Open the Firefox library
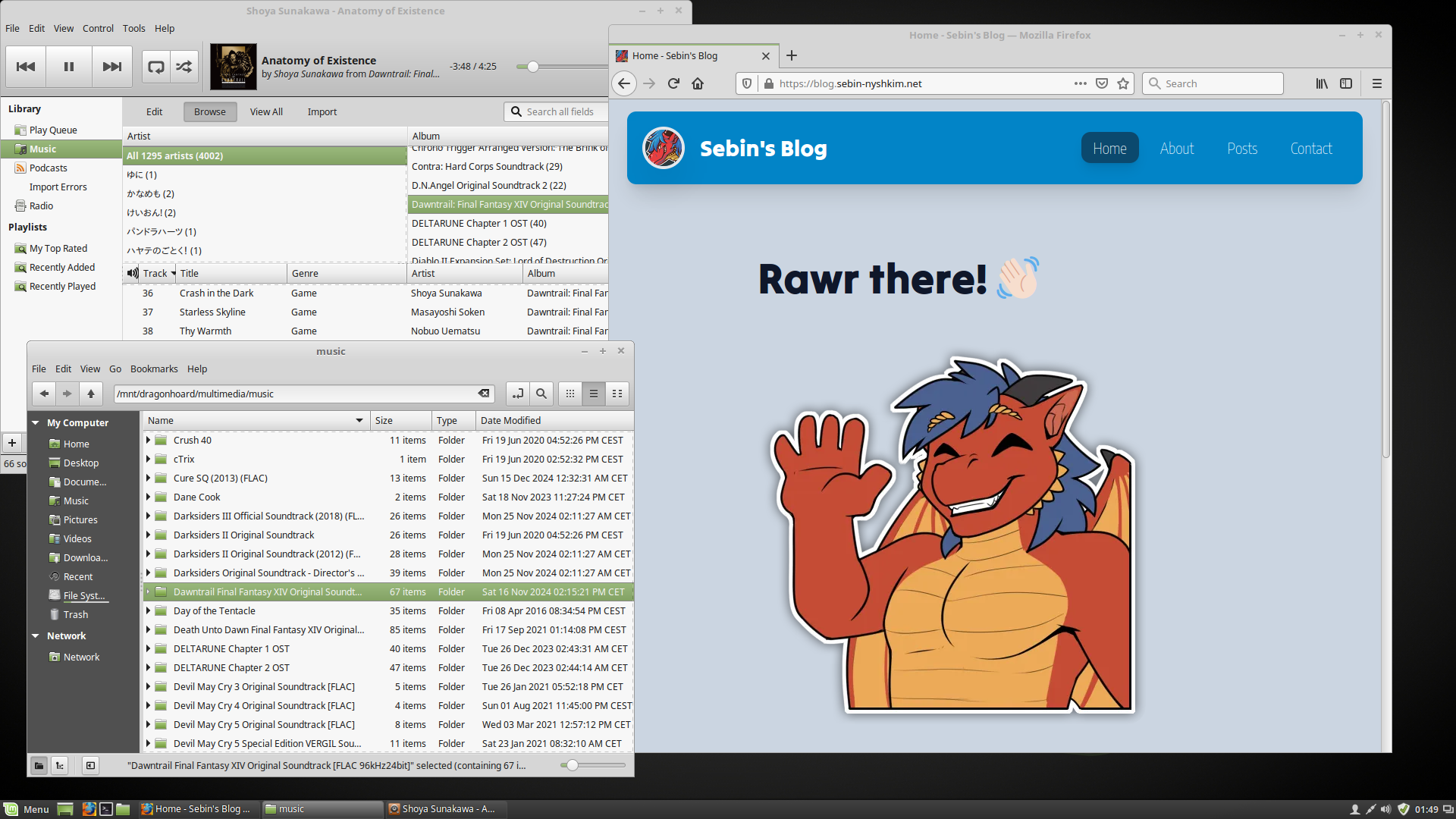Screen dimensions: 1456x819 (1322, 83)
